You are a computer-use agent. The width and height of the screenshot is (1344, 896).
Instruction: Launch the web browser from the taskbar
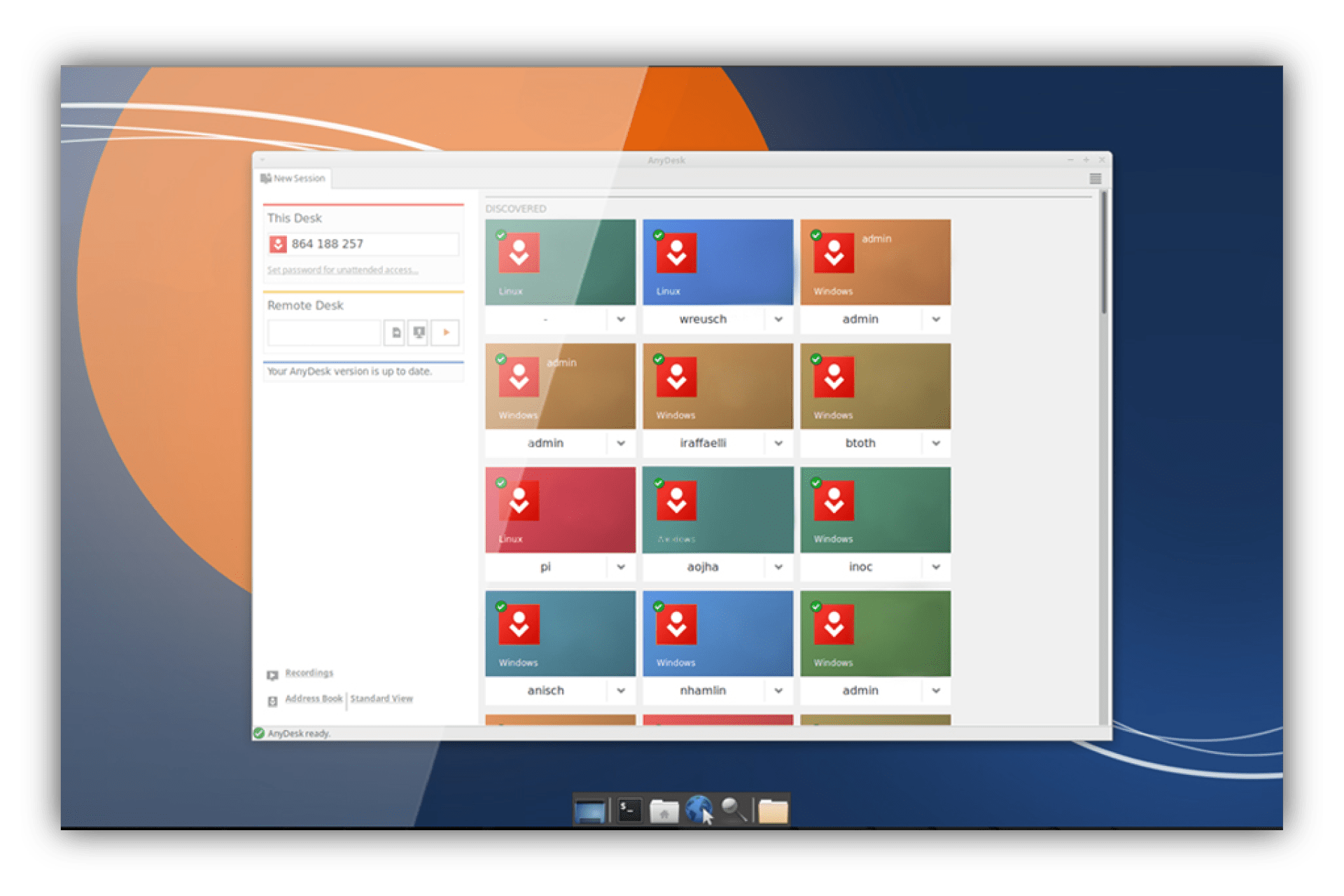(x=699, y=810)
